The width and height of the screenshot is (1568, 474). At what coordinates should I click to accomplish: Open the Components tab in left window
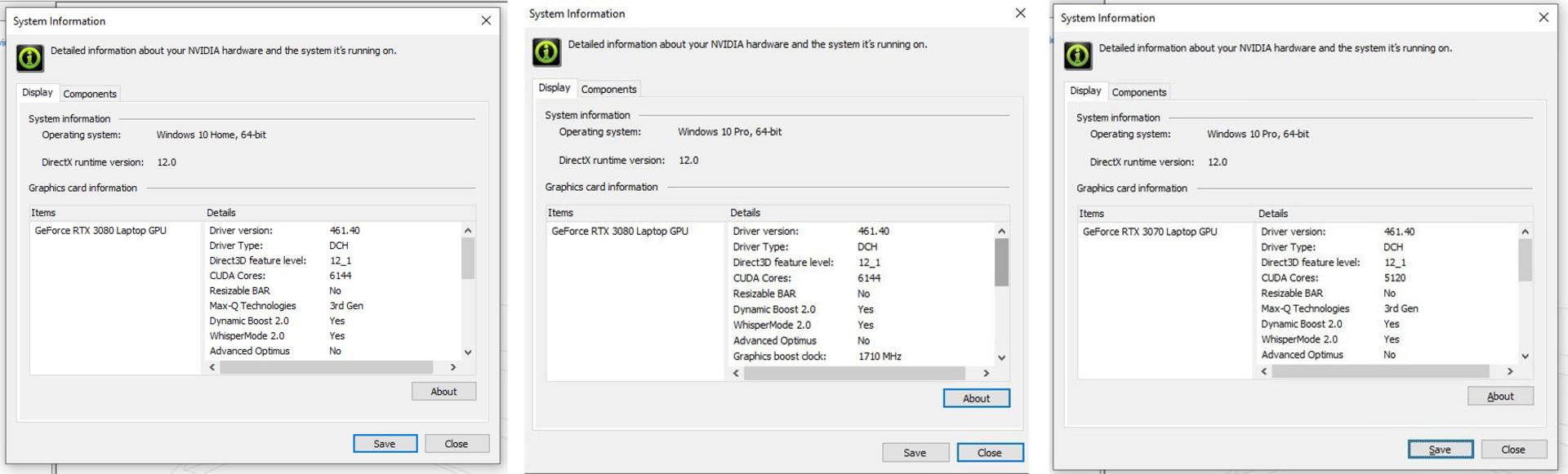[90, 94]
